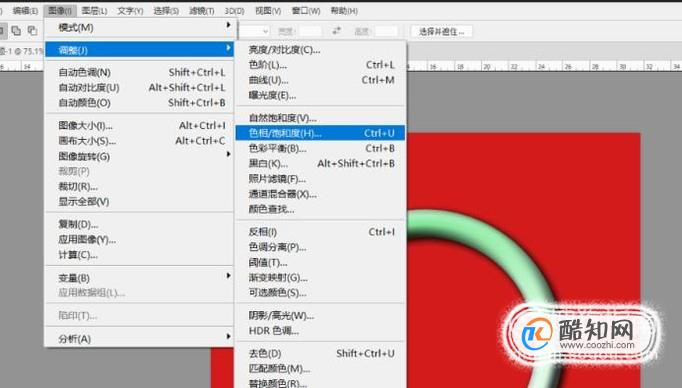Viewport: 682px width, 388px height.
Task: Select 阈值(T)... adjustment
Action: pyautogui.click(x=321, y=262)
